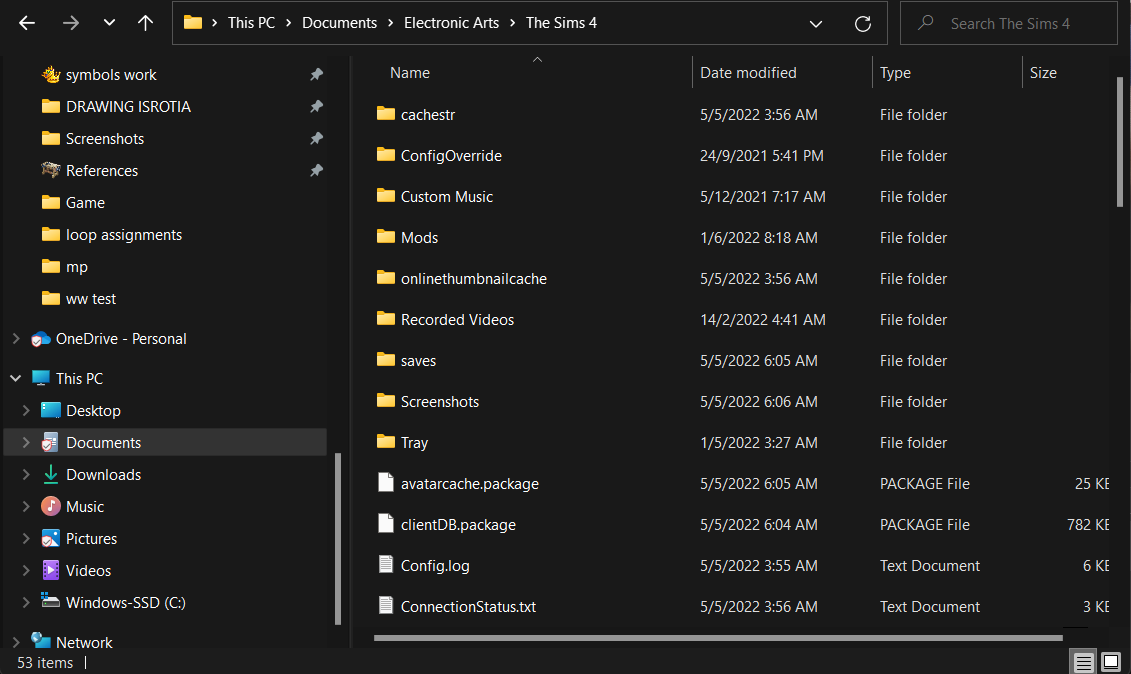Click the folder icon in address bar
1131x674 pixels.
(193, 22)
